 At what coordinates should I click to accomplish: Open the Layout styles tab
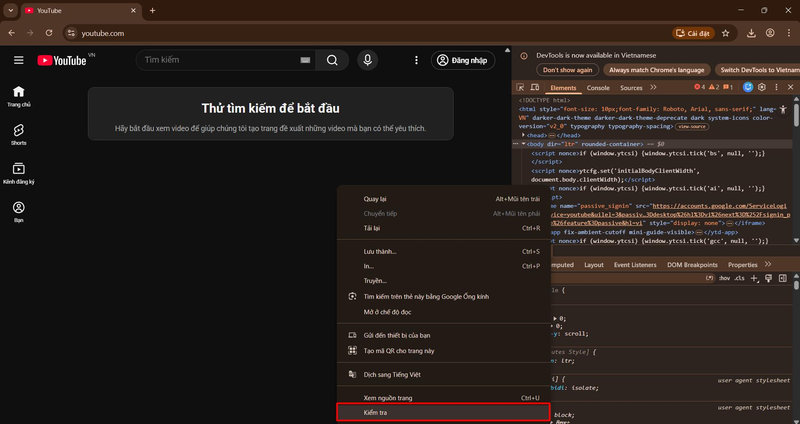pyautogui.click(x=594, y=265)
